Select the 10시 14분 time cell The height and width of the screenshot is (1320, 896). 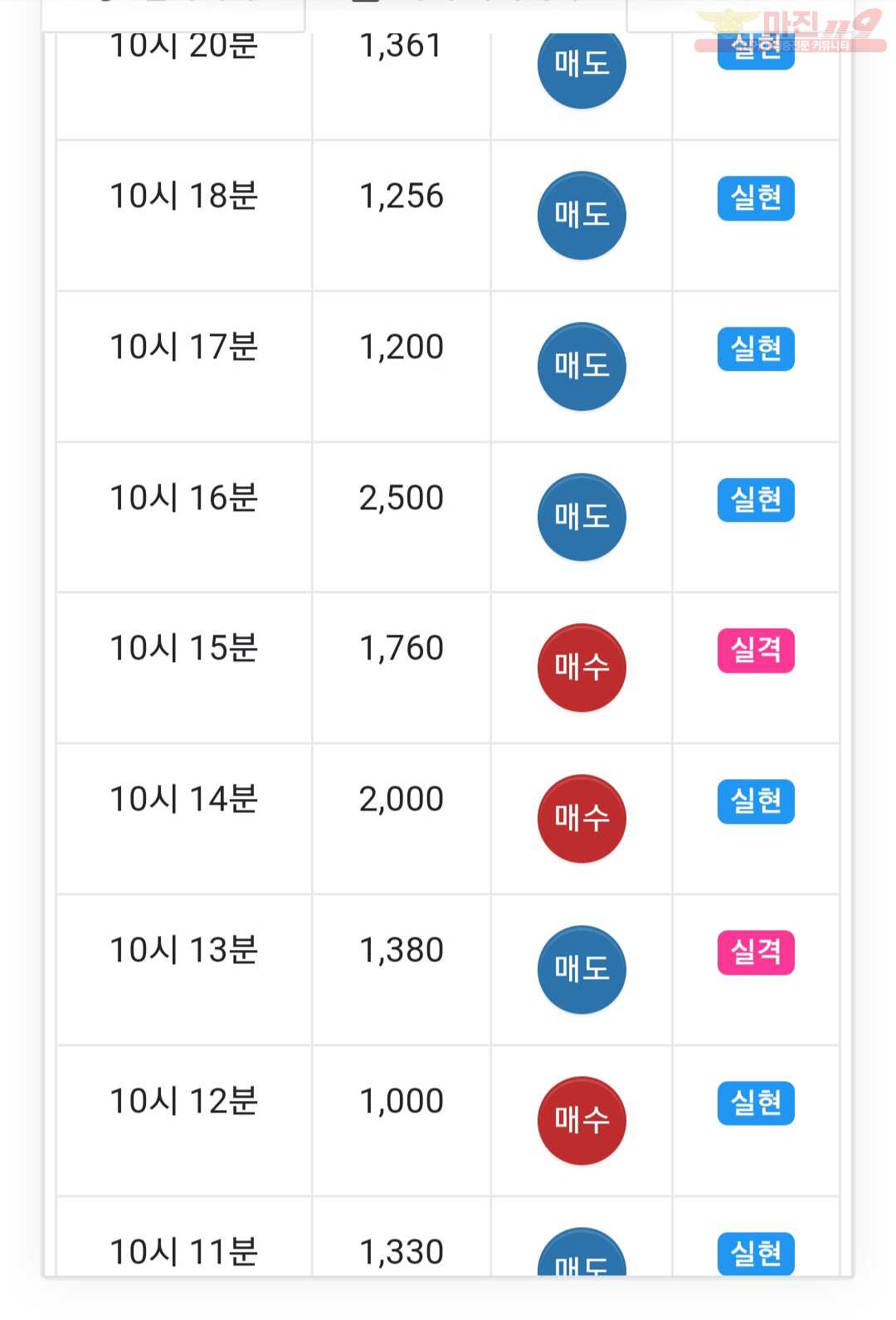pos(184,819)
